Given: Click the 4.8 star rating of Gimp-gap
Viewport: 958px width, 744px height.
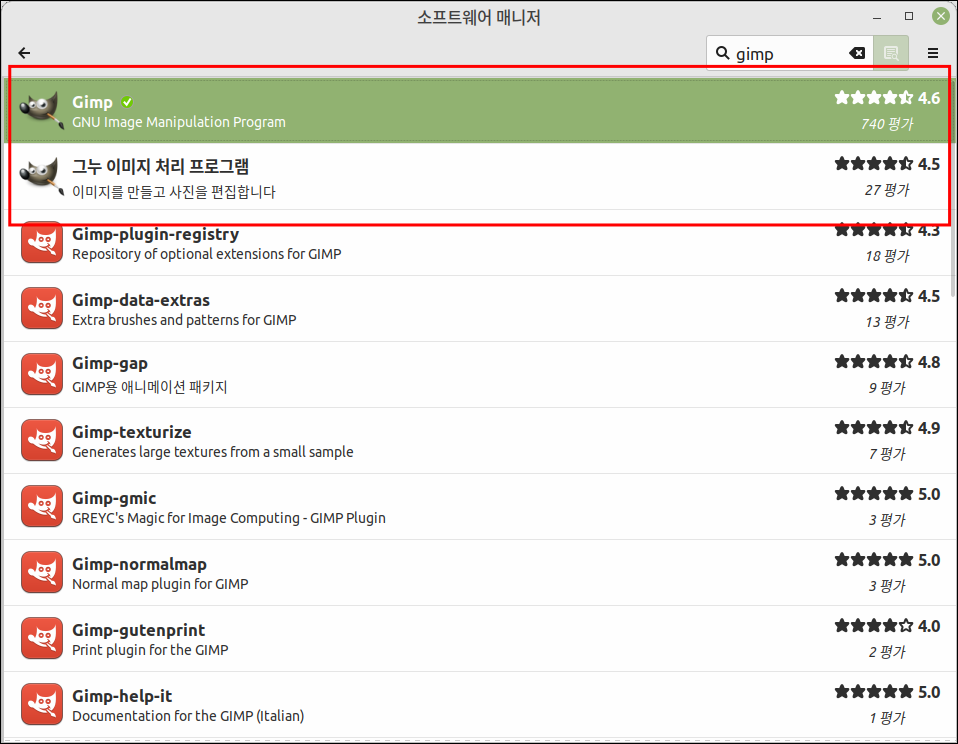Looking at the screenshot, I should click(x=887, y=362).
